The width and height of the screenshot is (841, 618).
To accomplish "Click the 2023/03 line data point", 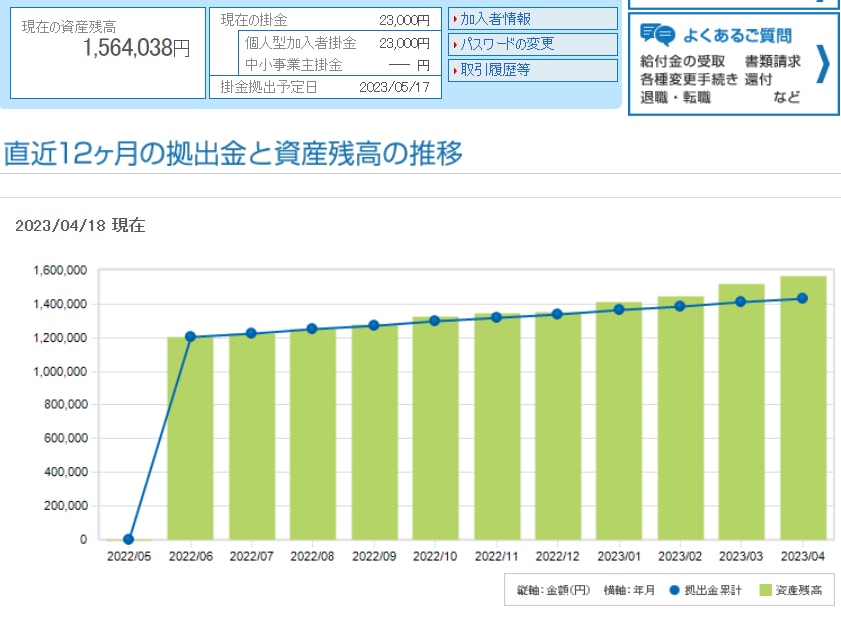I will [x=741, y=301].
